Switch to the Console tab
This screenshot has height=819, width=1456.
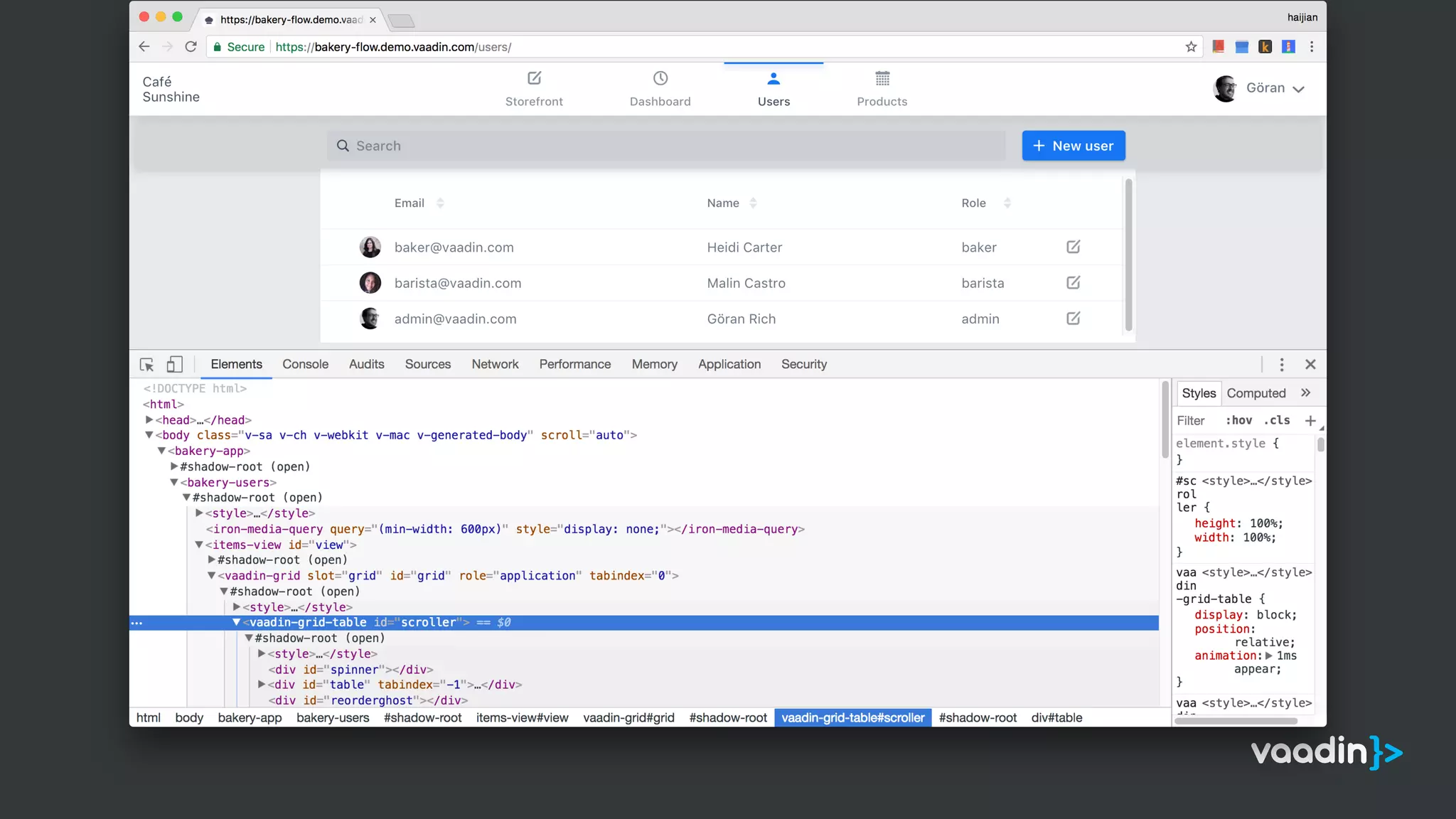(x=305, y=364)
